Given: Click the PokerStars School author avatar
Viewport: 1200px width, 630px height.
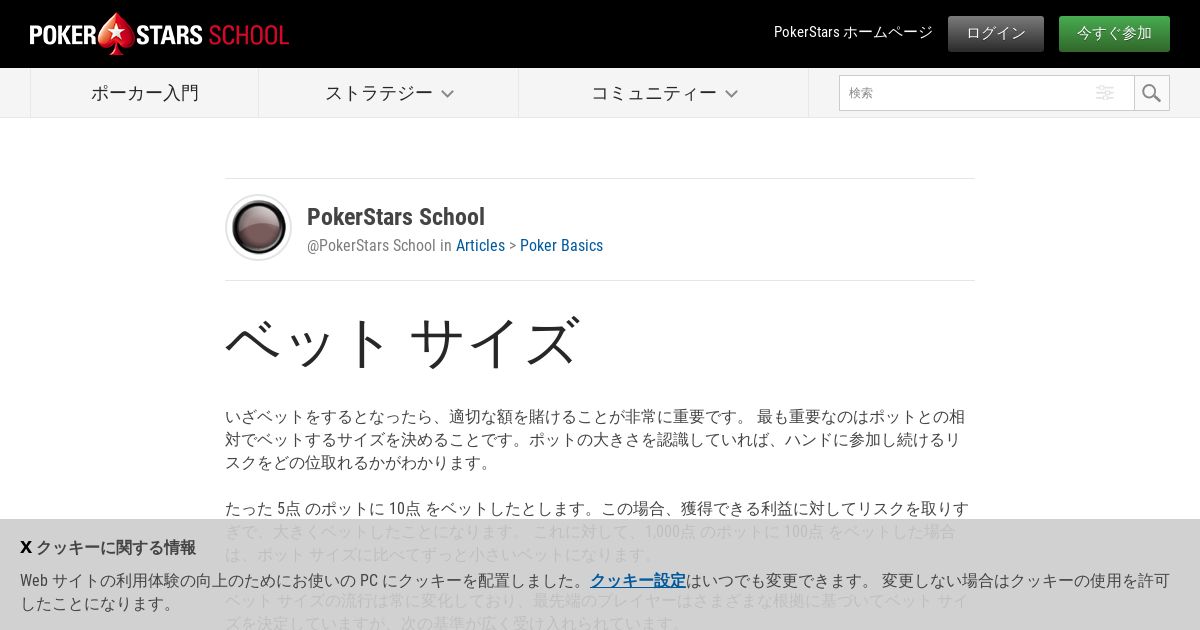Looking at the screenshot, I should point(259,228).
